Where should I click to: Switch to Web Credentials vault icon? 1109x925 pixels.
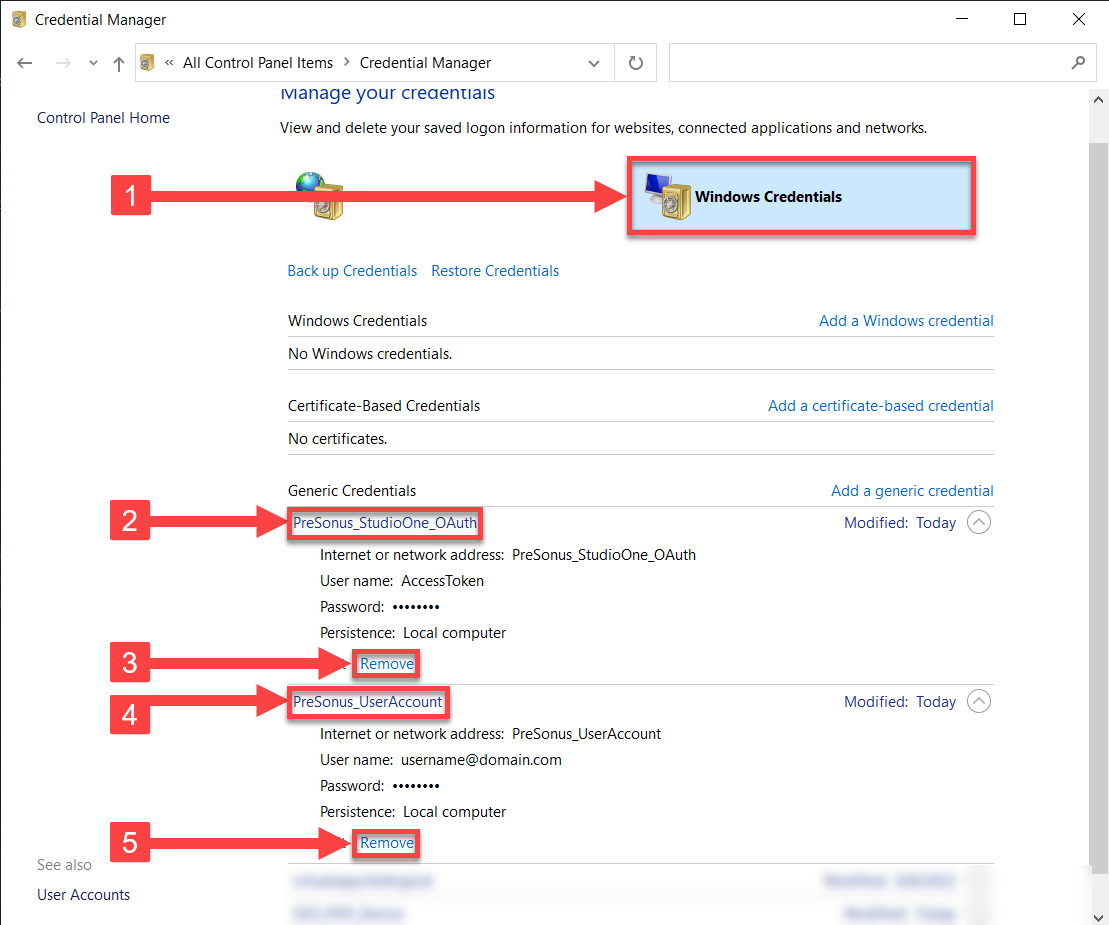[x=320, y=196]
